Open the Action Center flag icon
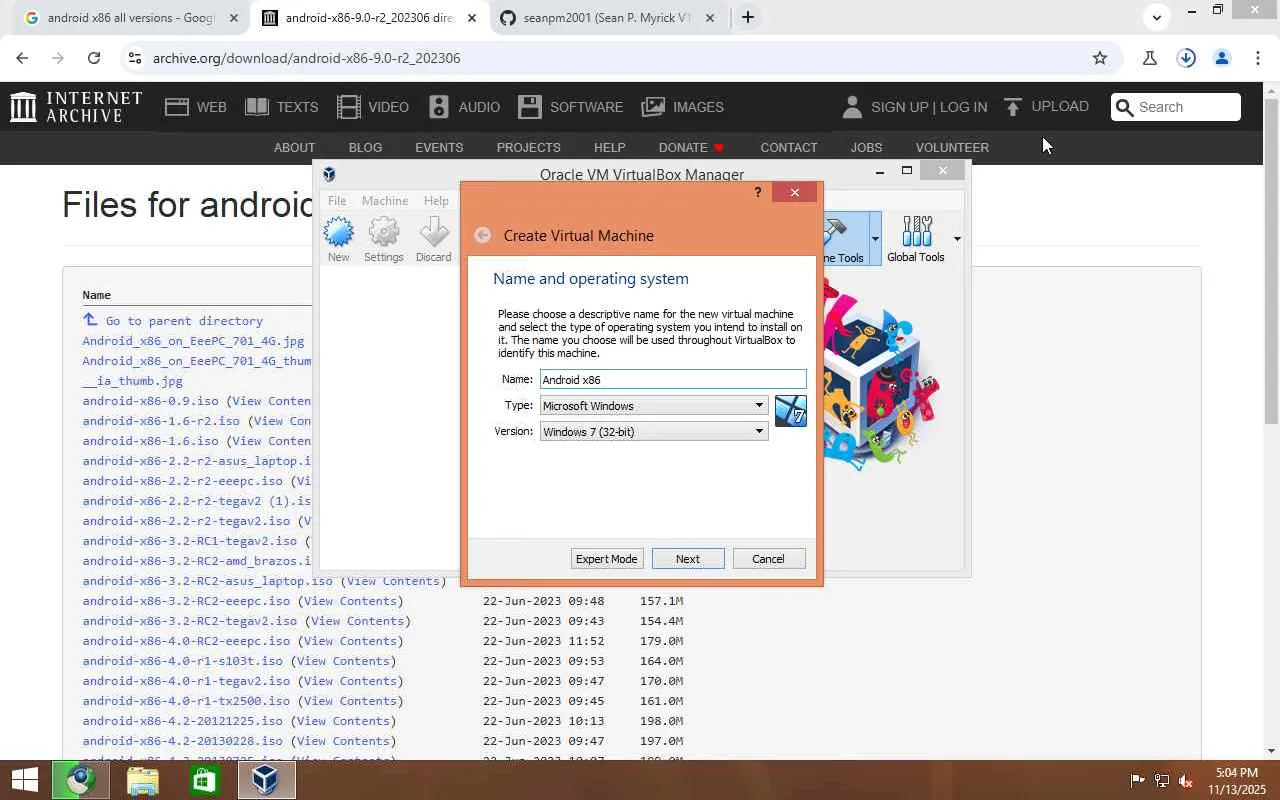 1137,781
